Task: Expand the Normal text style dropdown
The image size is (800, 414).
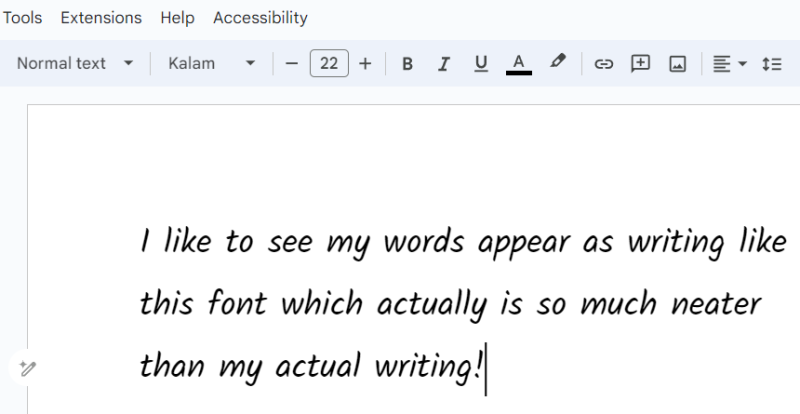Action: tap(75, 64)
